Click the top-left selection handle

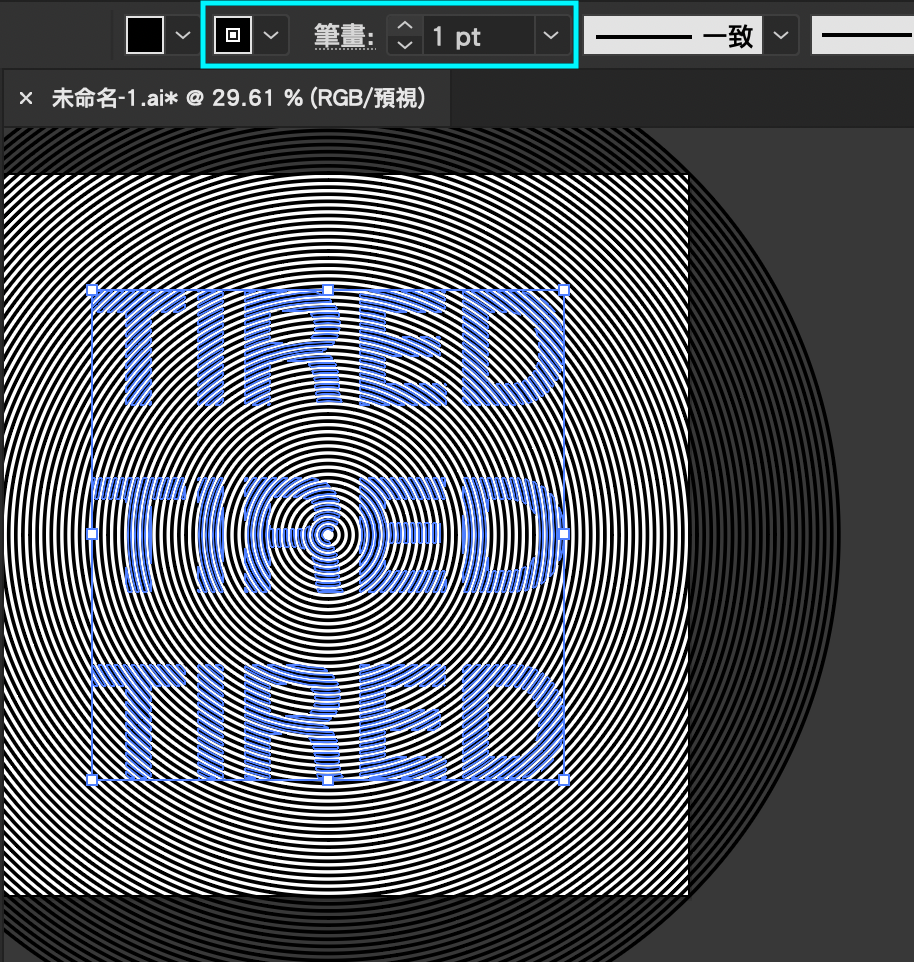tap(92, 290)
